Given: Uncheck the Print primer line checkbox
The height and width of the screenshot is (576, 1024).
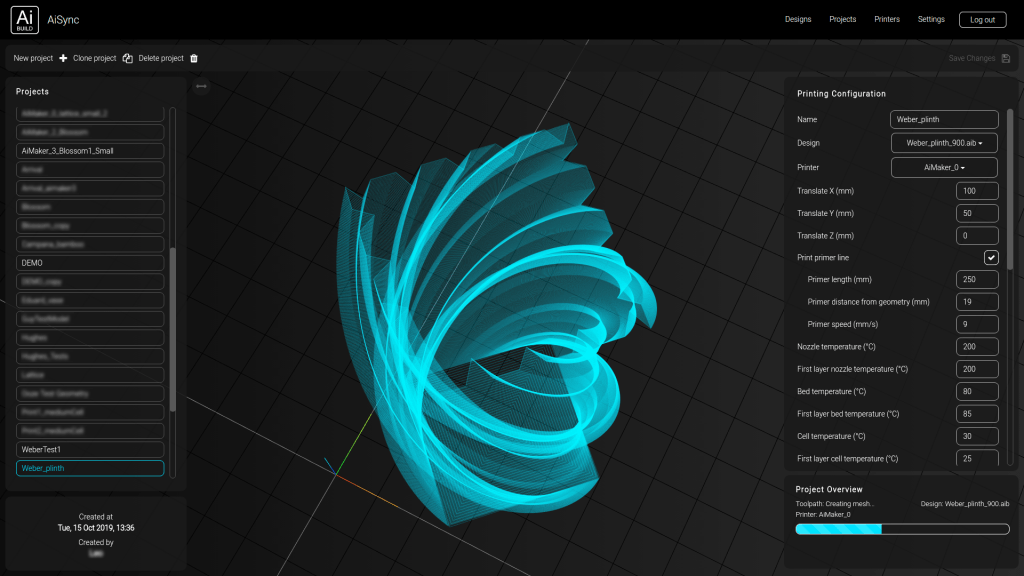Looking at the screenshot, I should [x=991, y=257].
